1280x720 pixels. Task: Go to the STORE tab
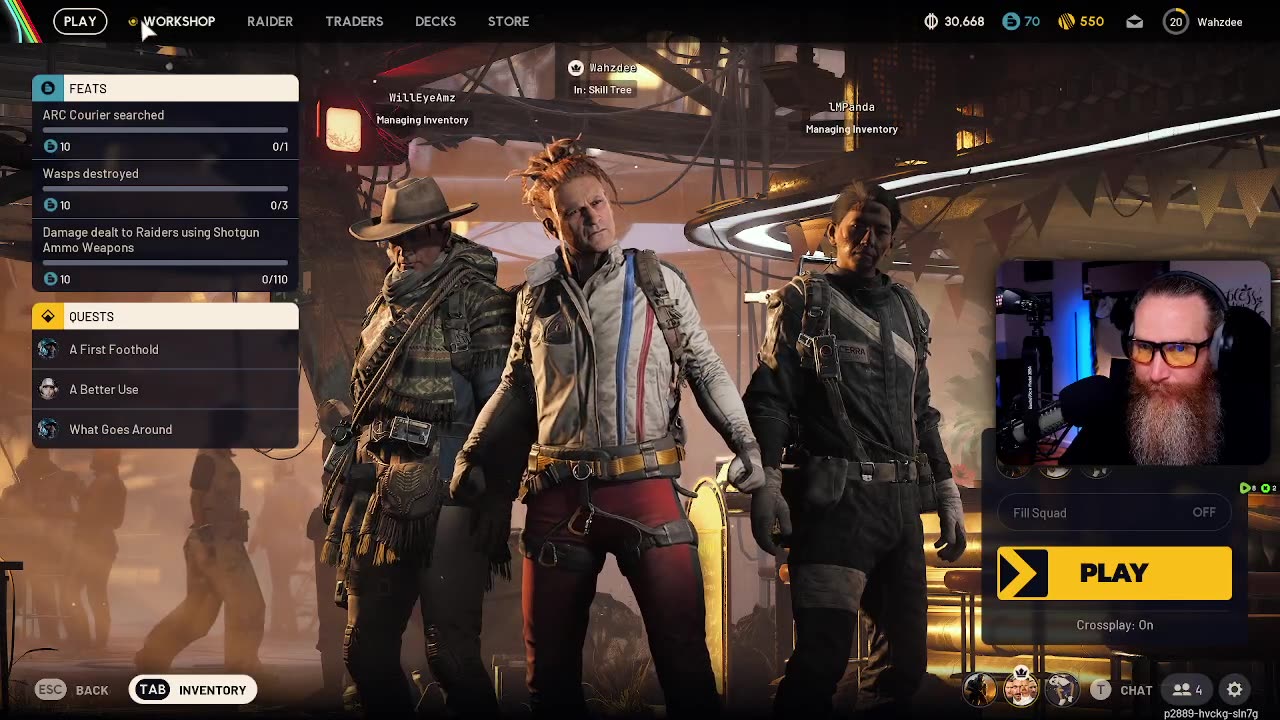tap(508, 21)
